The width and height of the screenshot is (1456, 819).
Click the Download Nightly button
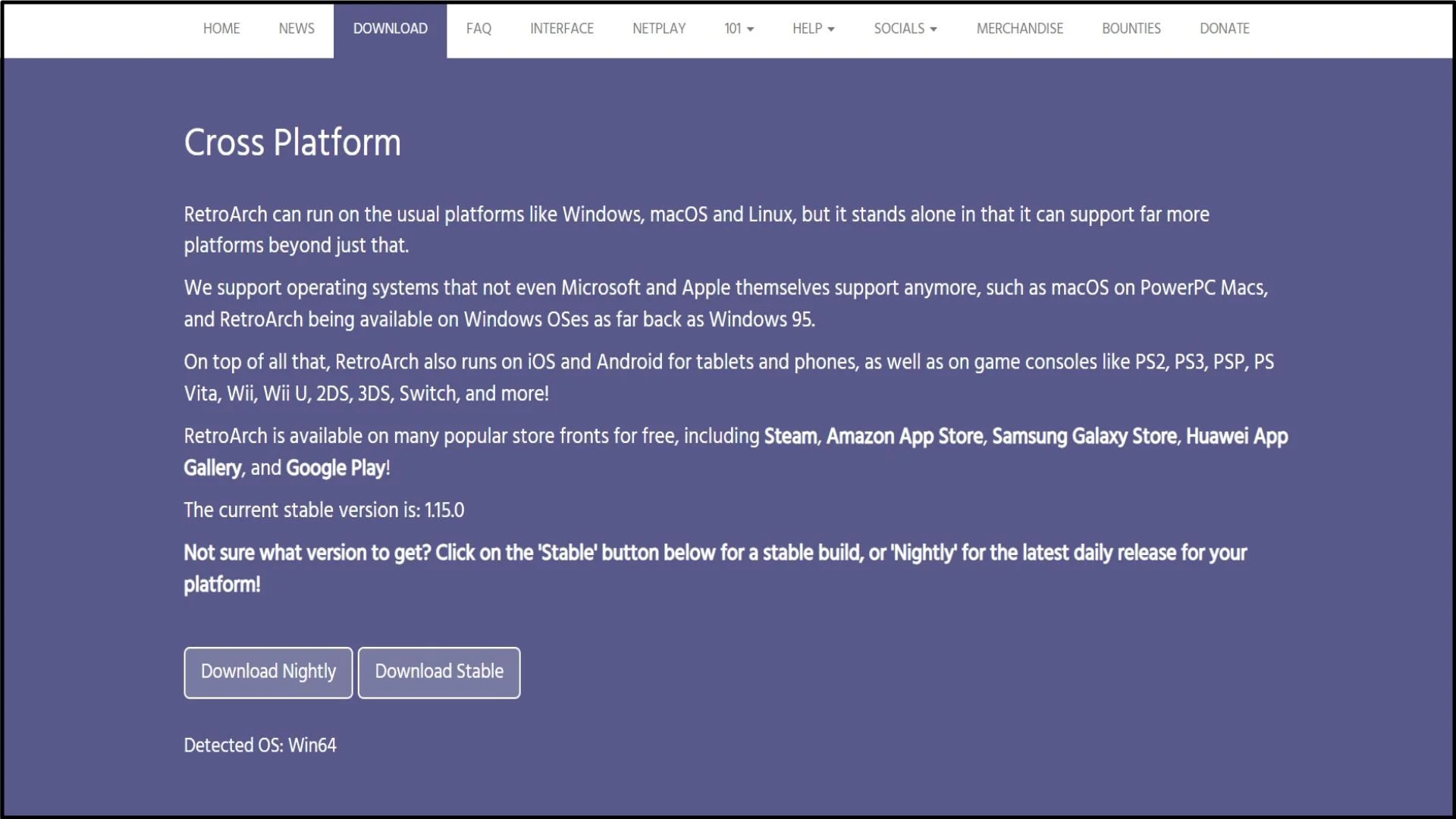(268, 672)
